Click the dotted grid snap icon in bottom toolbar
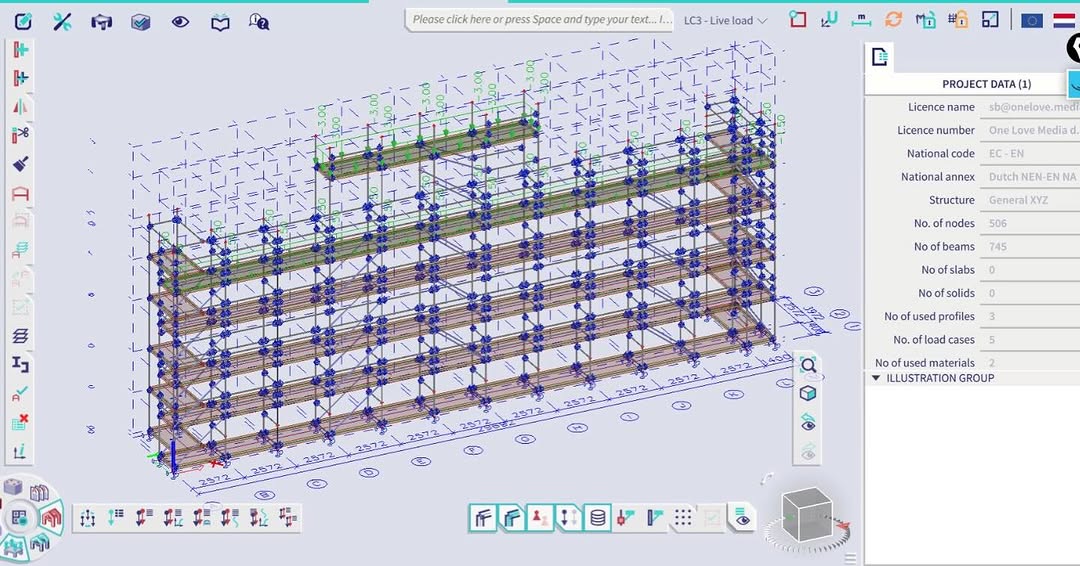 click(x=683, y=517)
